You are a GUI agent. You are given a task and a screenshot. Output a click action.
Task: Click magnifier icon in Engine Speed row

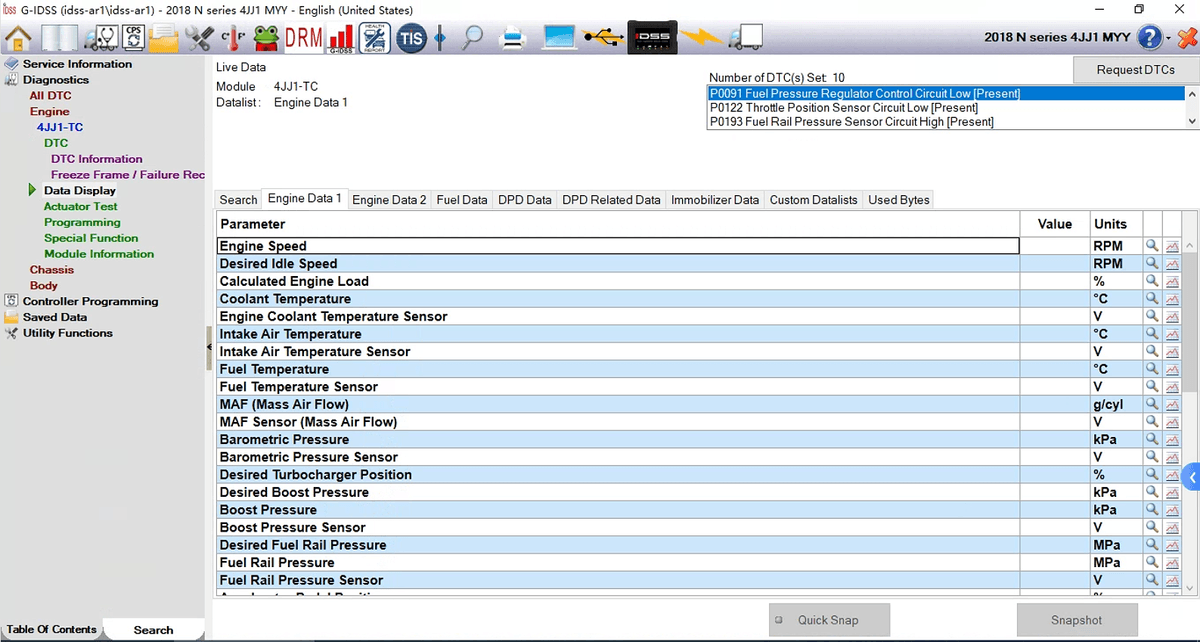(x=1152, y=246)
